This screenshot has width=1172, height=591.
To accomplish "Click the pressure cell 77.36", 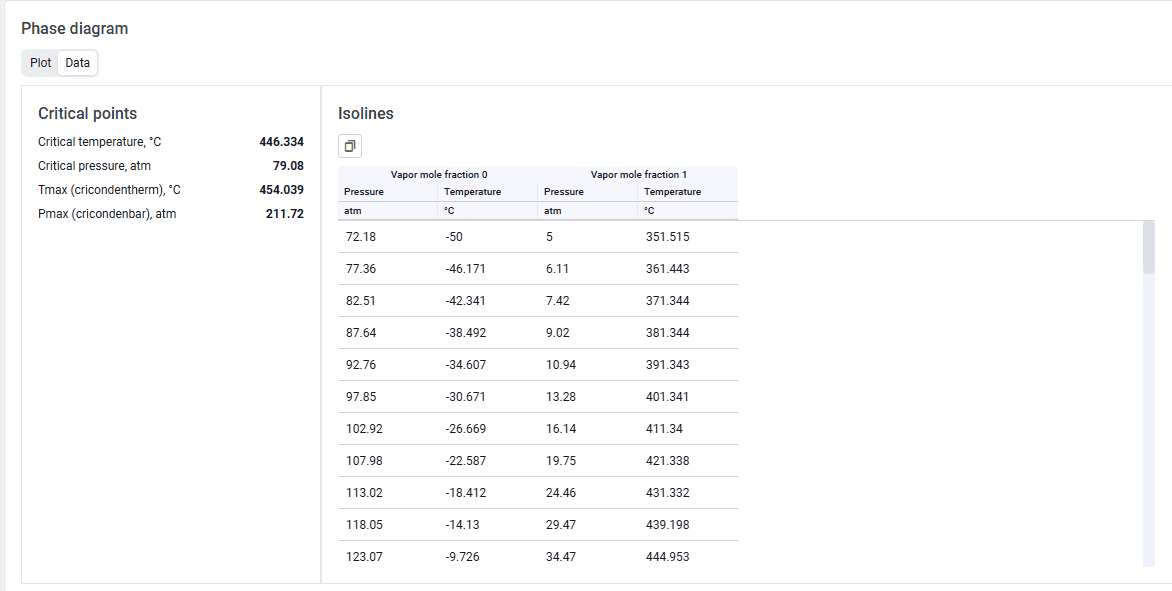I will tap(388, 269).
